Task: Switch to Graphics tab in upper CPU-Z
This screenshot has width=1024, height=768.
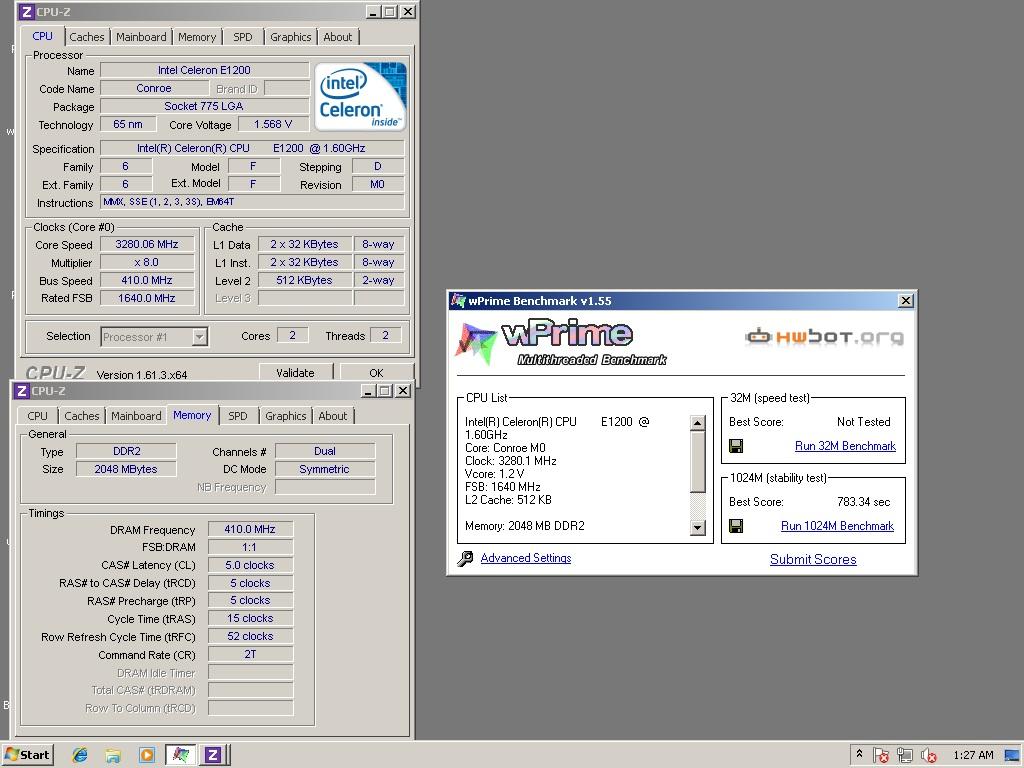Action: 291,37
